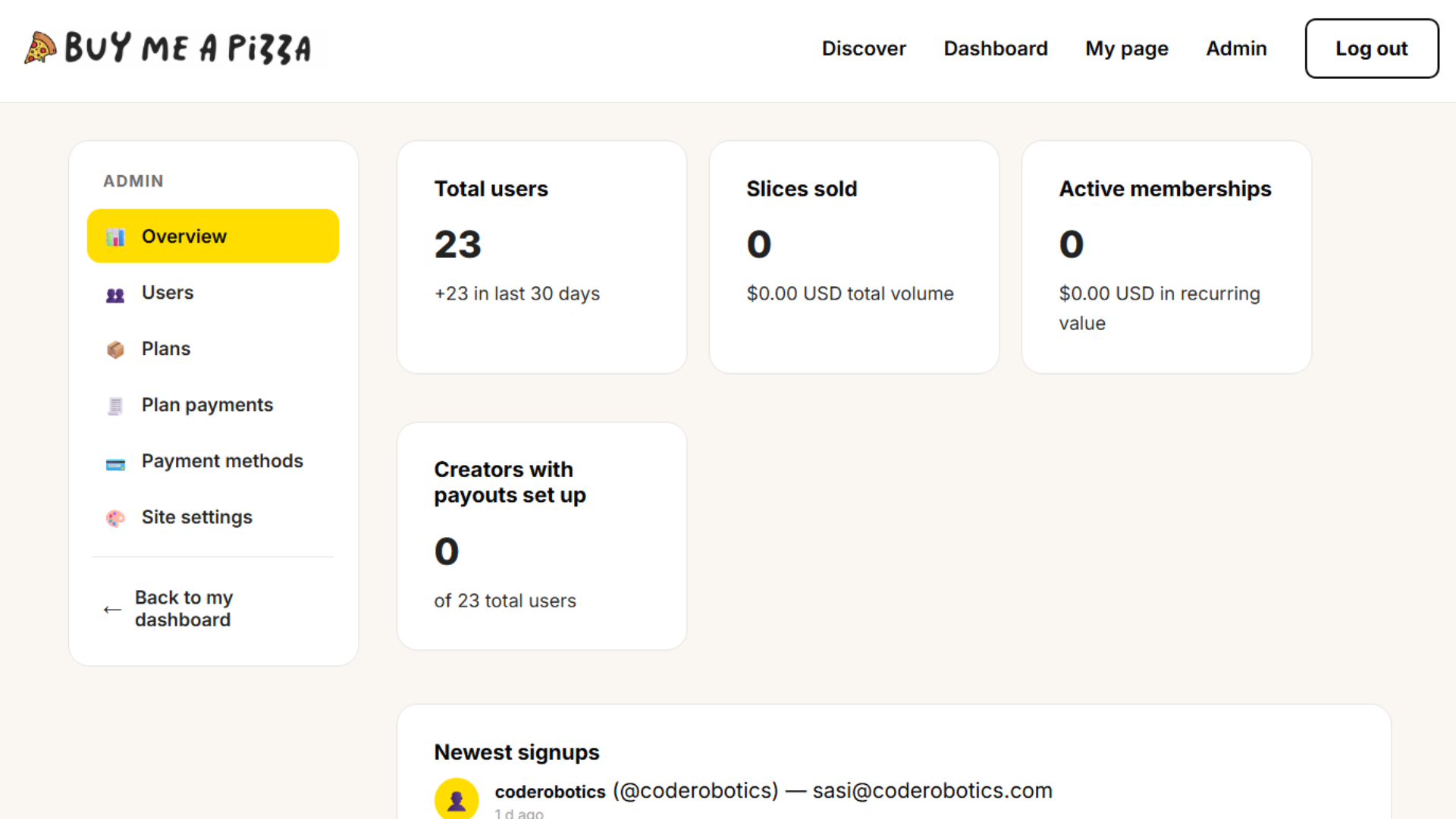Click the back arrow icon beside dashboard link
Viewport: 1456px width, 819px height.
pyautogui.click(x=112, y=609)
